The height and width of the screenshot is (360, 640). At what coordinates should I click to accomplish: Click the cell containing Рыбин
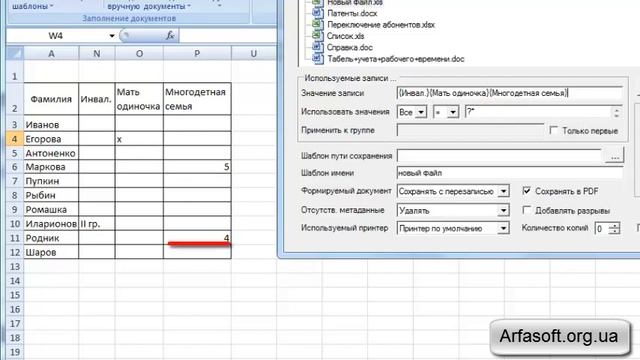click(51, 195)
